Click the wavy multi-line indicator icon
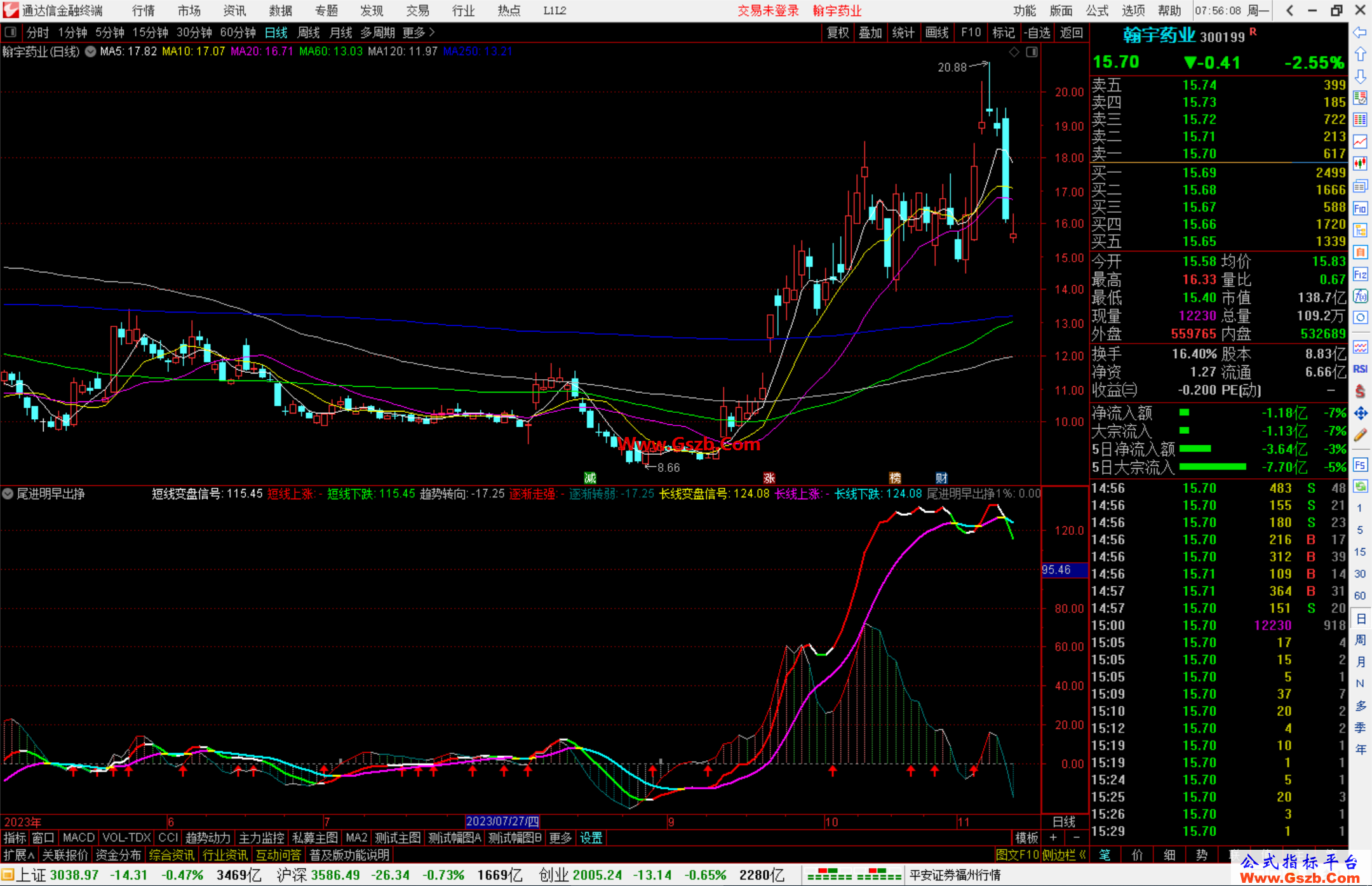1372x886 pixels. point(1360,347)
